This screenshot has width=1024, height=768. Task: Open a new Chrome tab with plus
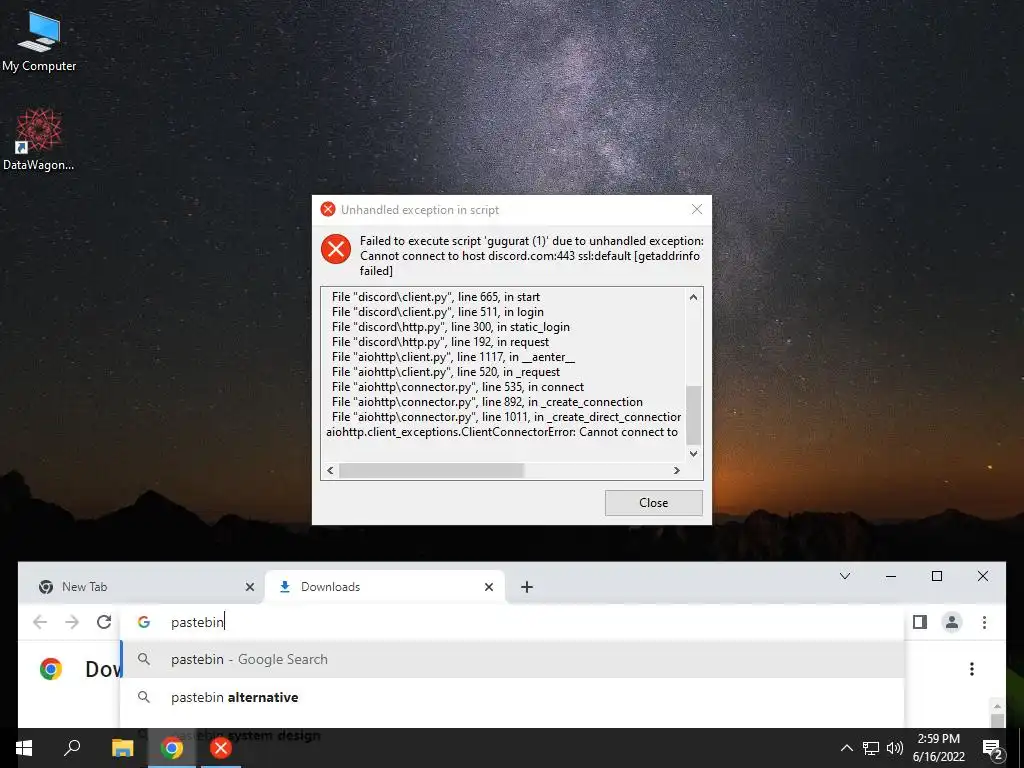pyautogui.click(x=527, y=587)
